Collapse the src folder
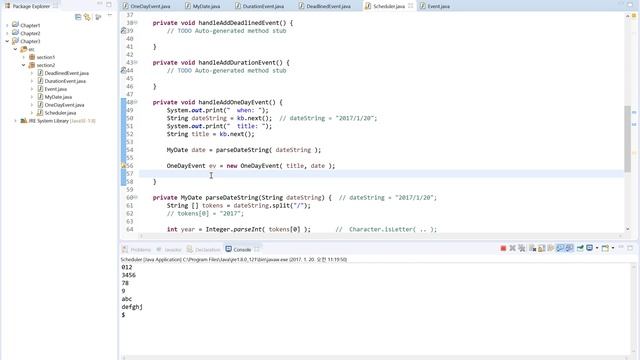Image resolution: width=640 pixels, height=360 pixels. click(15, 49)
